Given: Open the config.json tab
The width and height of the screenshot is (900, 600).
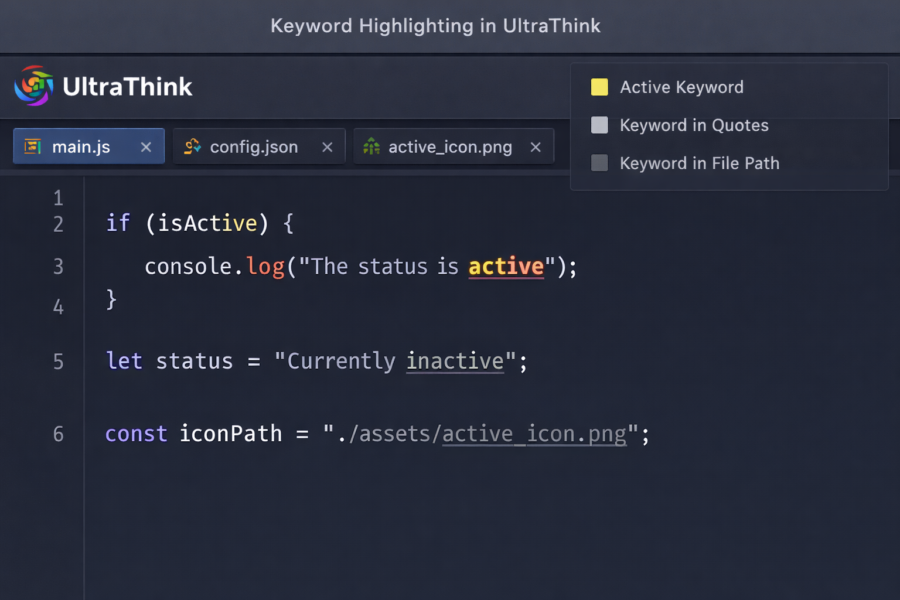Looking at the screenshot, I should (x=259, y=146).
